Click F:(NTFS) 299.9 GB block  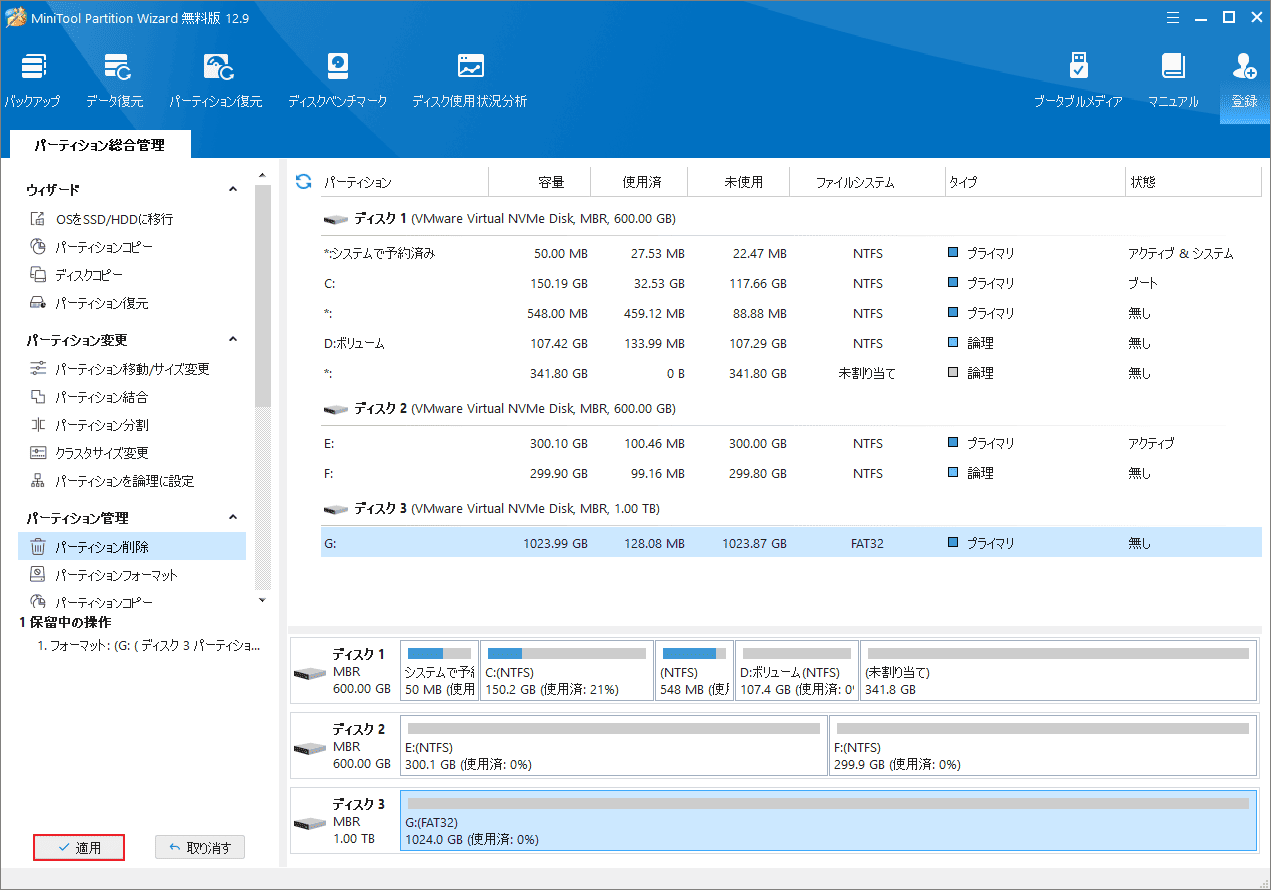[1043, 746]
